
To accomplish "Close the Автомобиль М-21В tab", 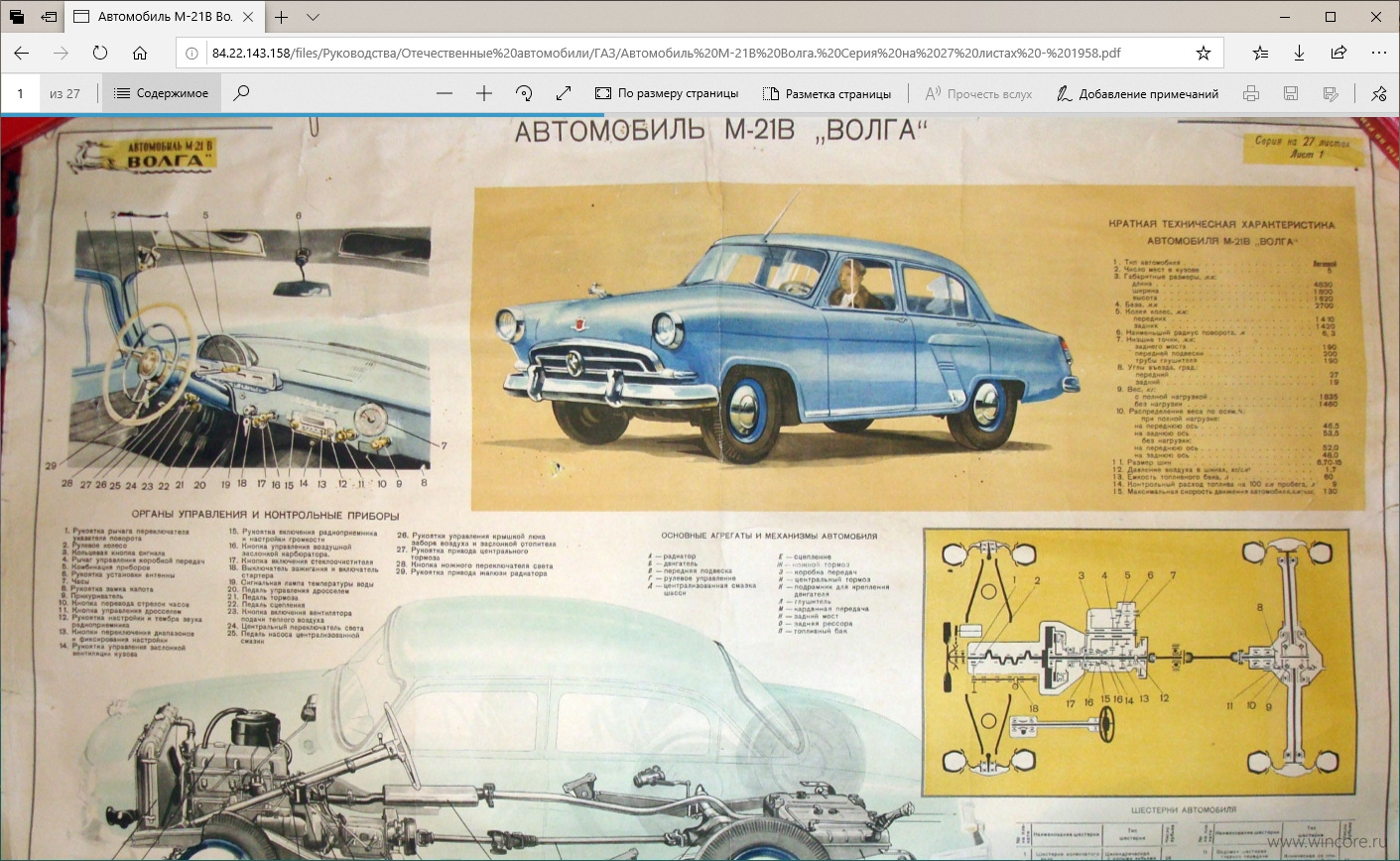I will coord(248,17).
